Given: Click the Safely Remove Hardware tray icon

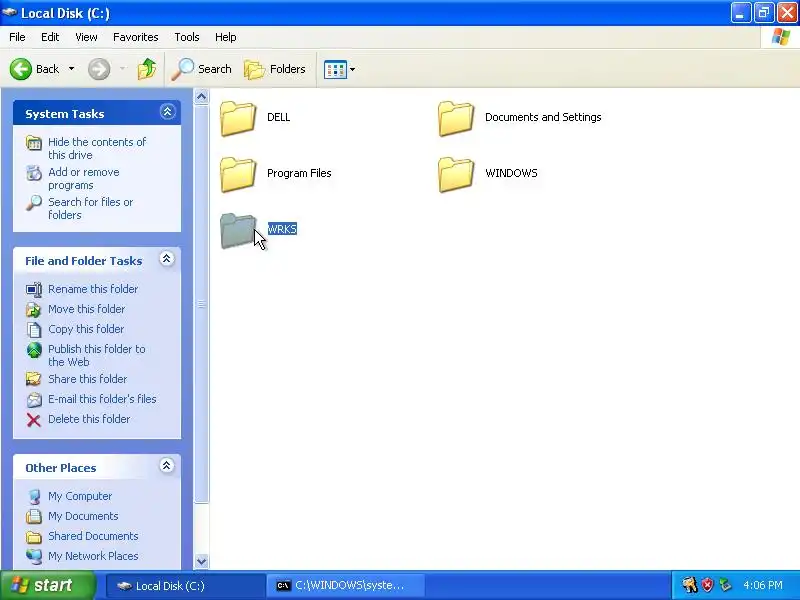Looking at the screenshot, I should click(725, 585).
